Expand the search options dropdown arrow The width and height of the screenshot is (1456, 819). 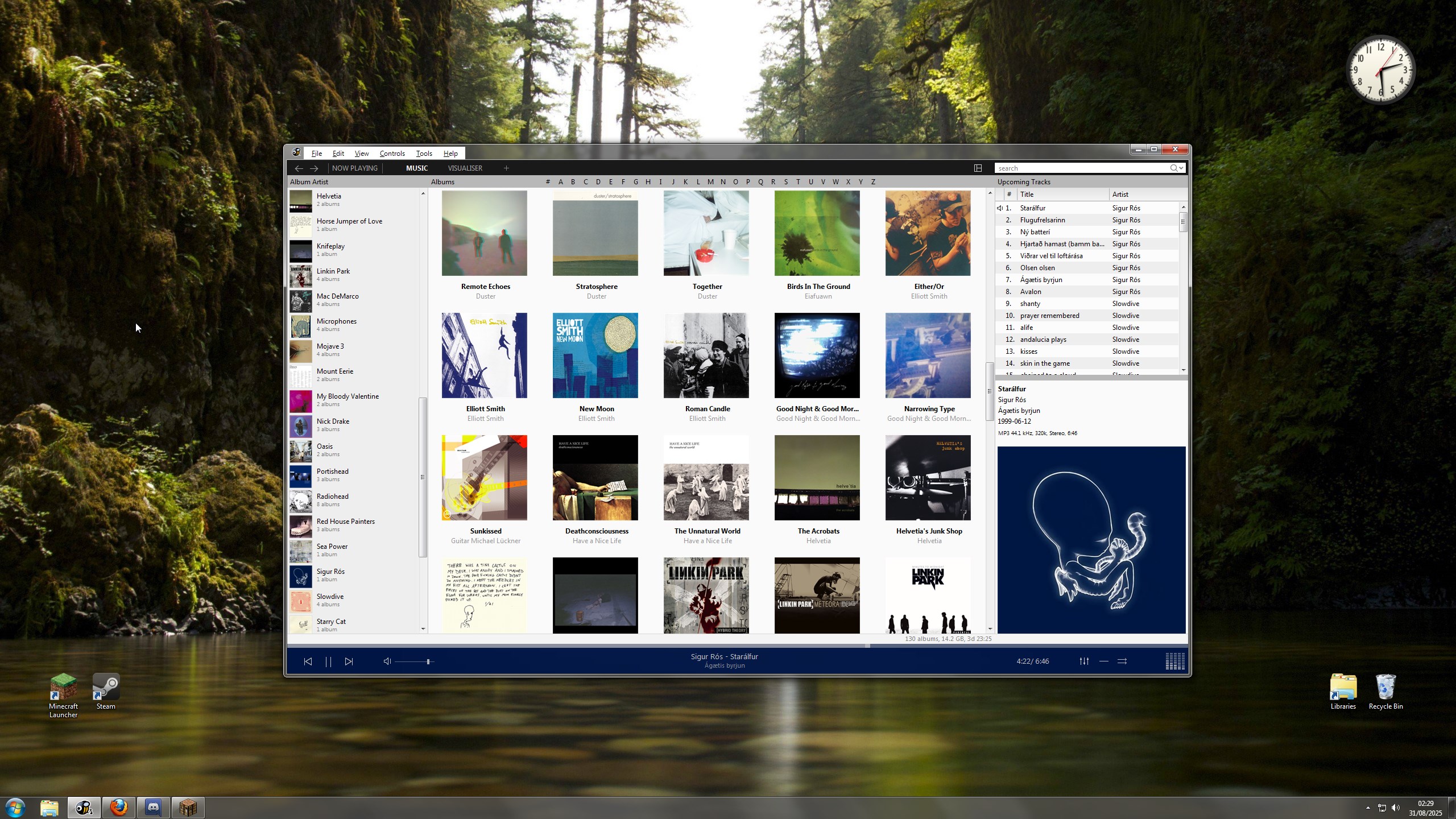1181,168
